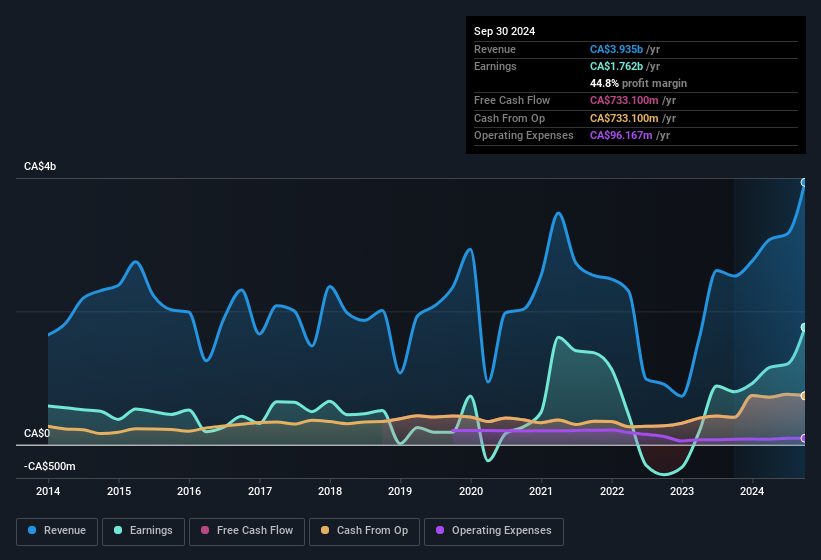Click the orange Cash From Op dot
Screen dimensions: 821x560
coord(326,531)
